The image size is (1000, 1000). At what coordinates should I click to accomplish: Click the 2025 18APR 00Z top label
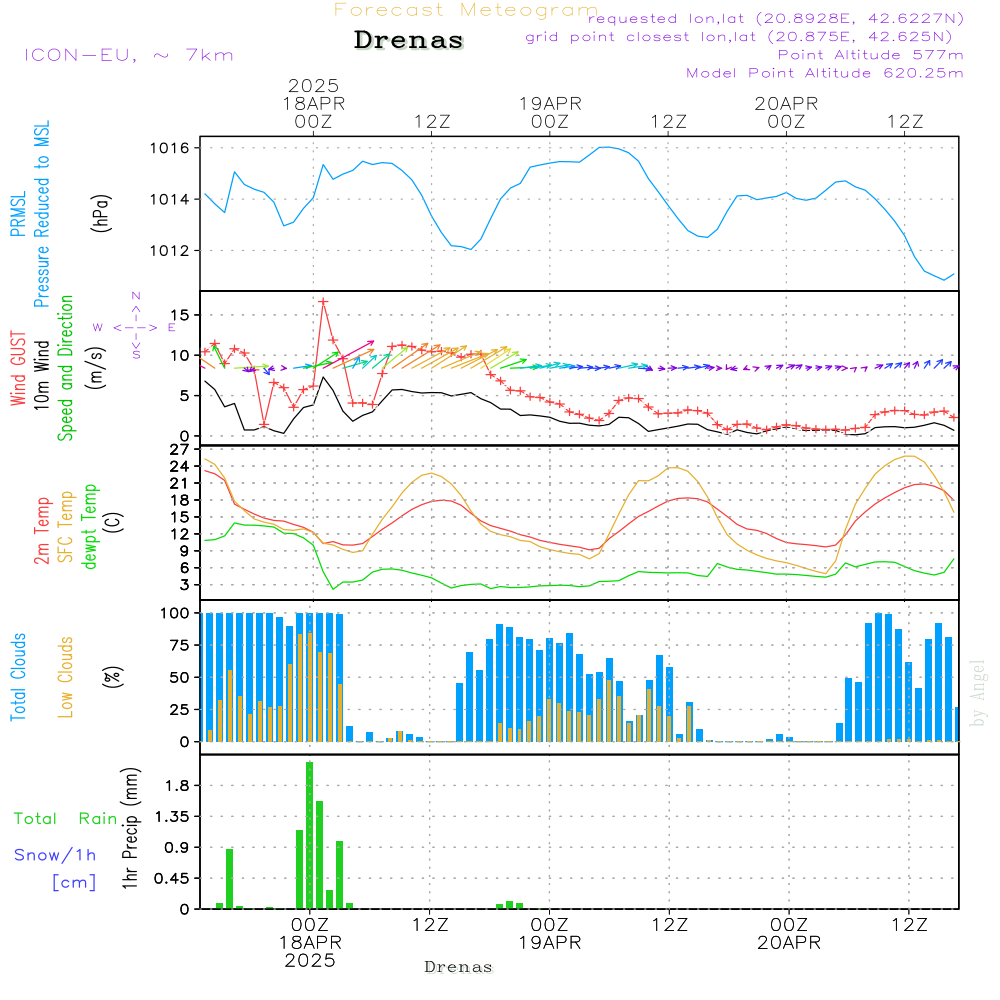click(313, 103)
